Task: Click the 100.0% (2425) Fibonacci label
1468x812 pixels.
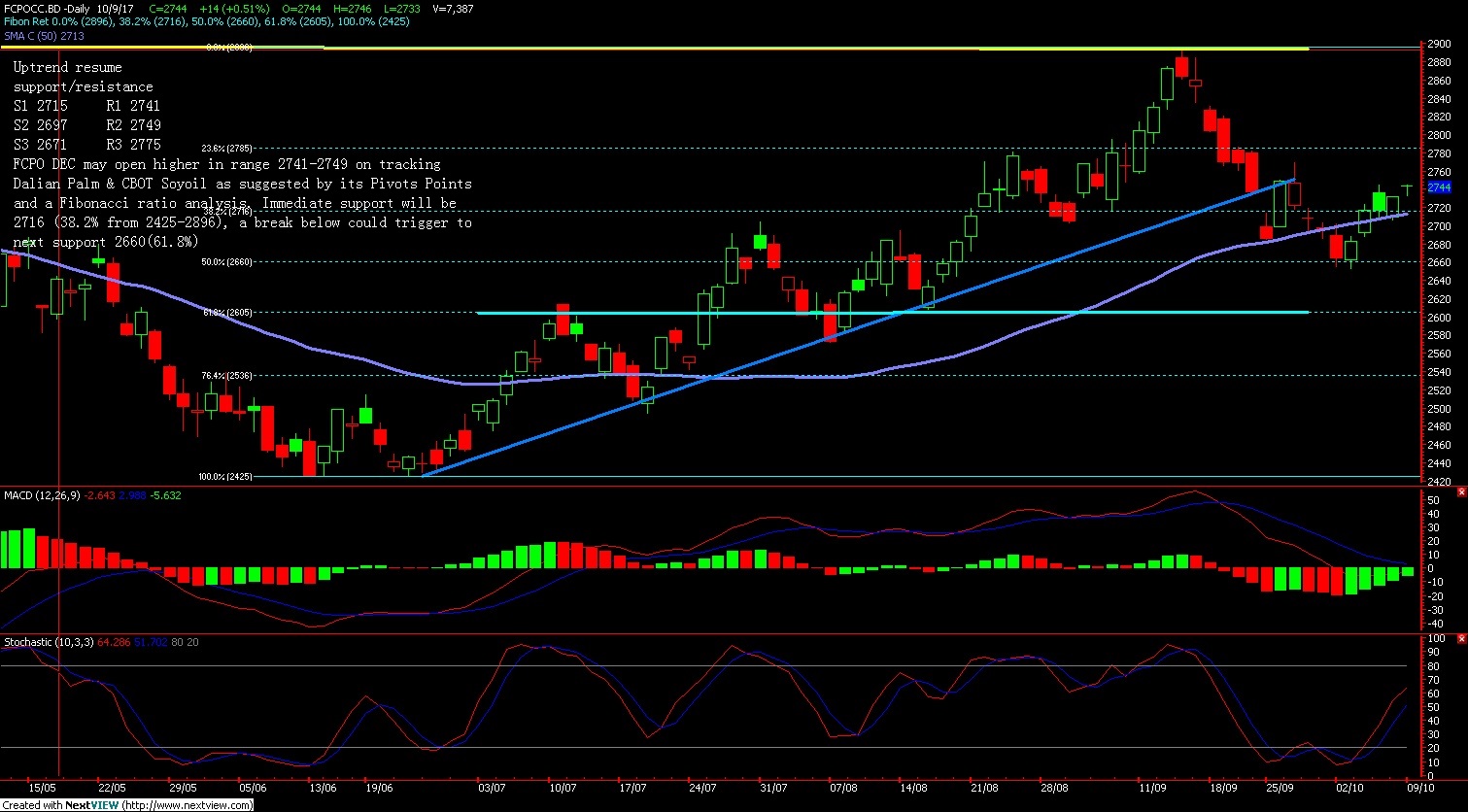Action: point(224,476)
